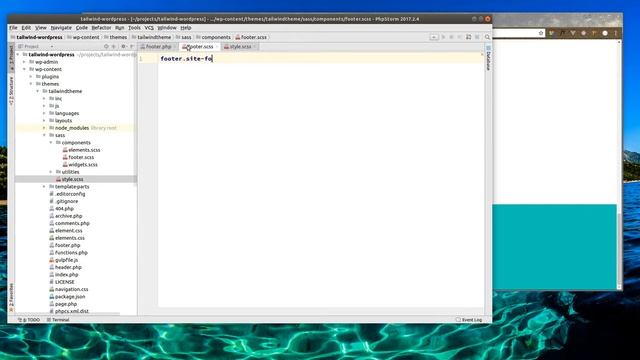Open the Navigate menu
This screenshot has height=360, width=640.
61,28
